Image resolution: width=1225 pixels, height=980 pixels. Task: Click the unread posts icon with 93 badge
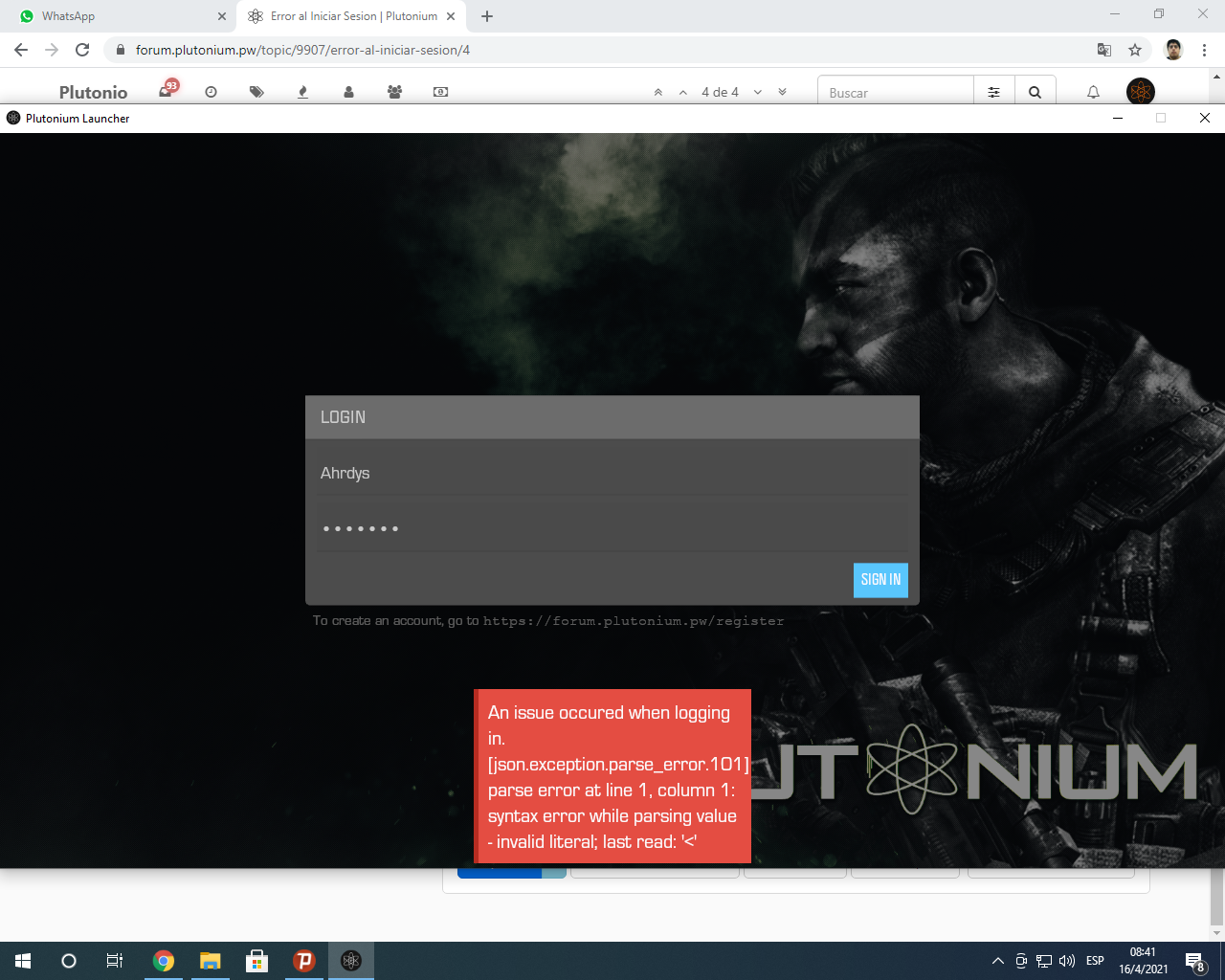[168, 90]
